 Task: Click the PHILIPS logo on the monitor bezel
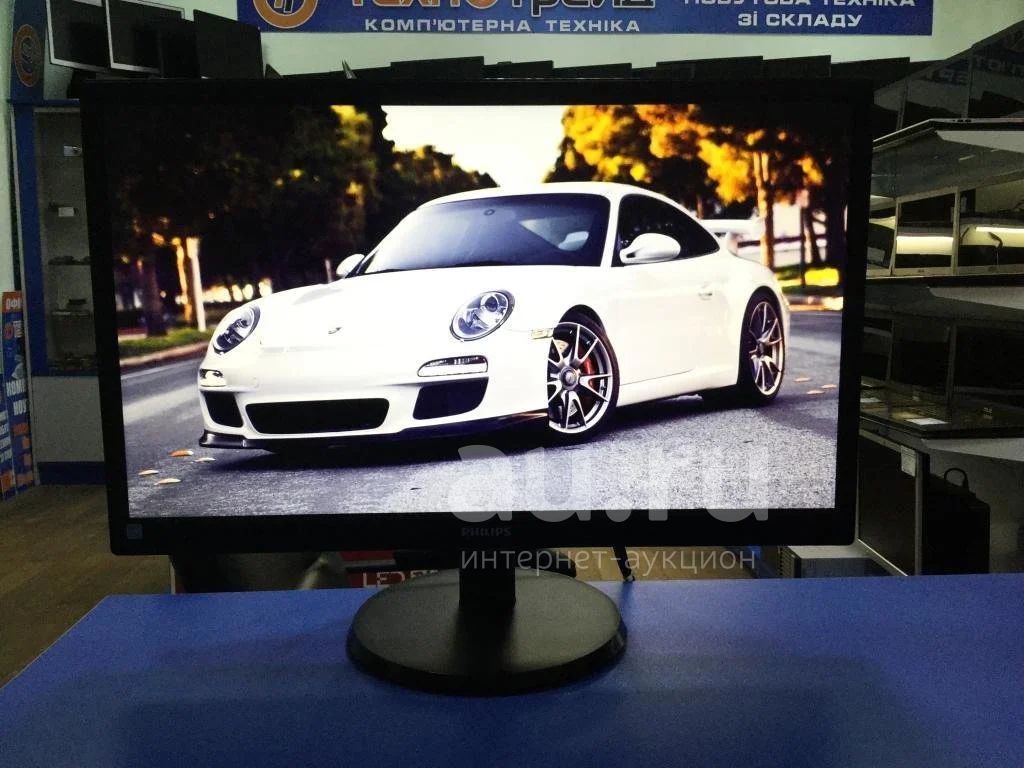(x=486, y=532)
